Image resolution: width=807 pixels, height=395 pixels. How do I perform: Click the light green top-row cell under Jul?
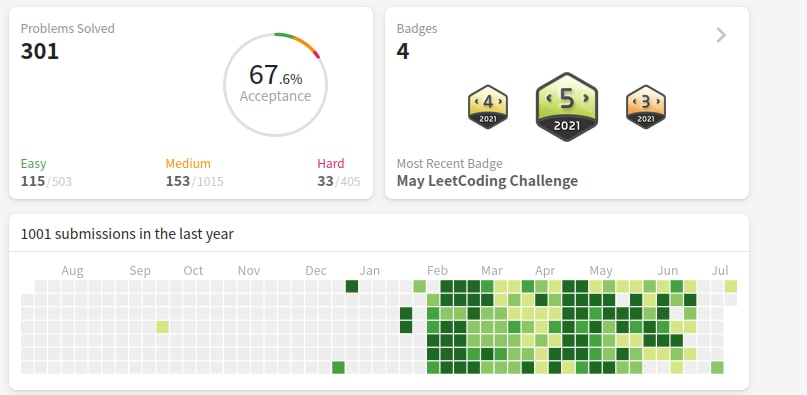point(731,286)
